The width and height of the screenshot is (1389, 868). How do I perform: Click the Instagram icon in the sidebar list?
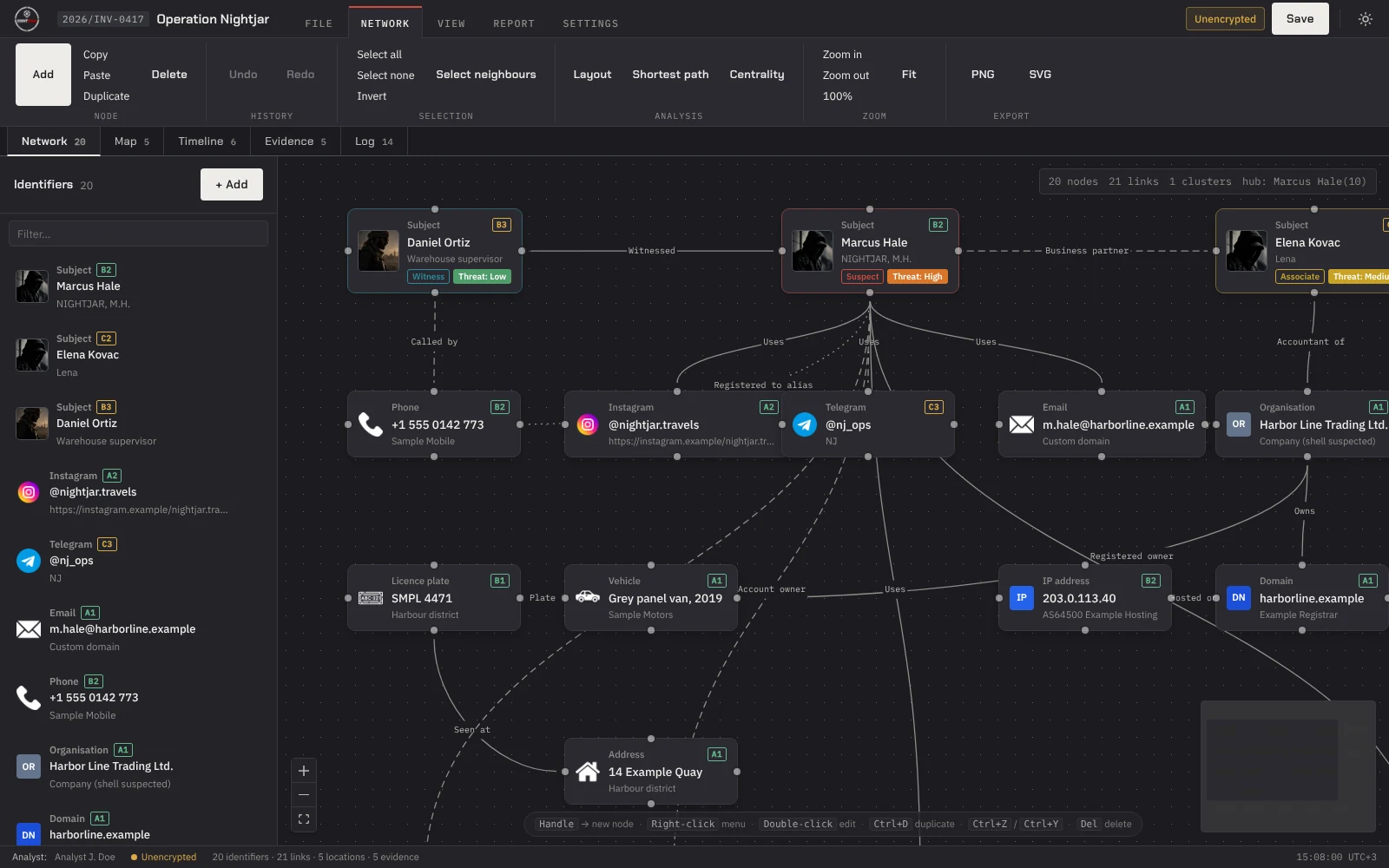click(29, 492)
